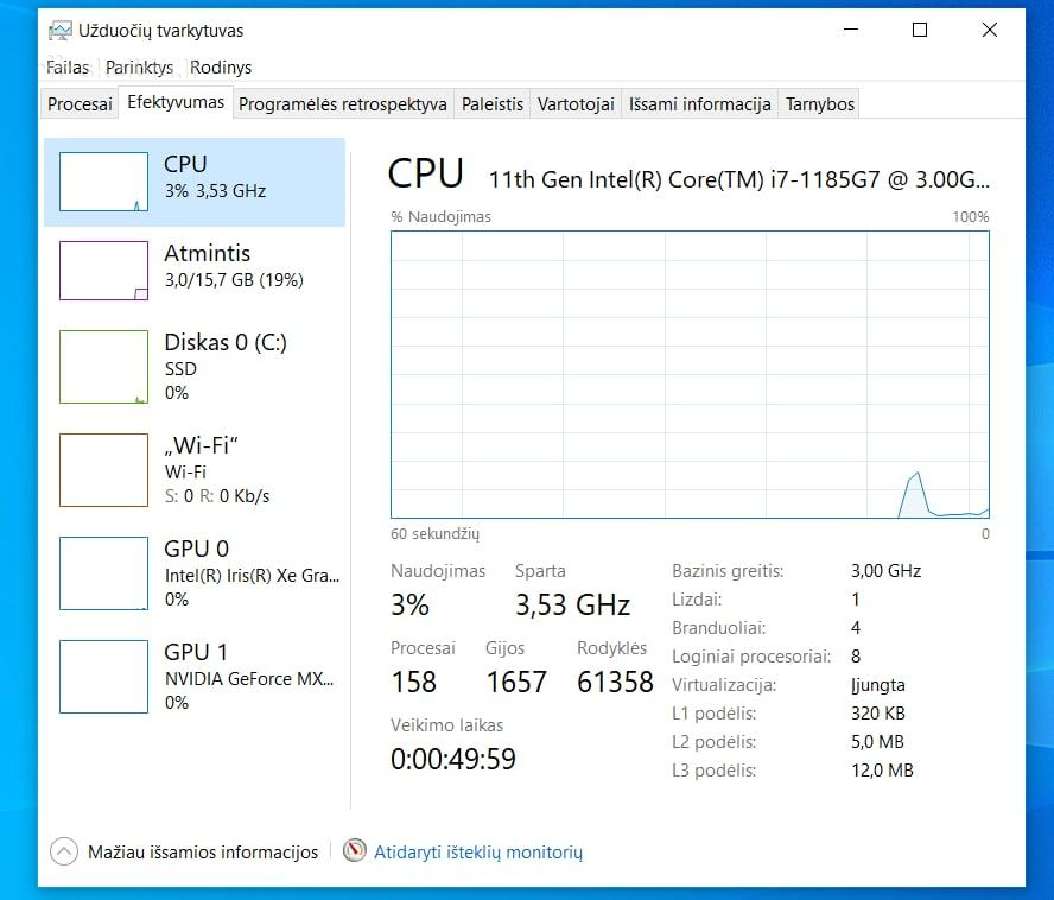Screen dimensions: 1054x900
Task: Collapse details with the round chevron icon
Action: tap(64, 852)
